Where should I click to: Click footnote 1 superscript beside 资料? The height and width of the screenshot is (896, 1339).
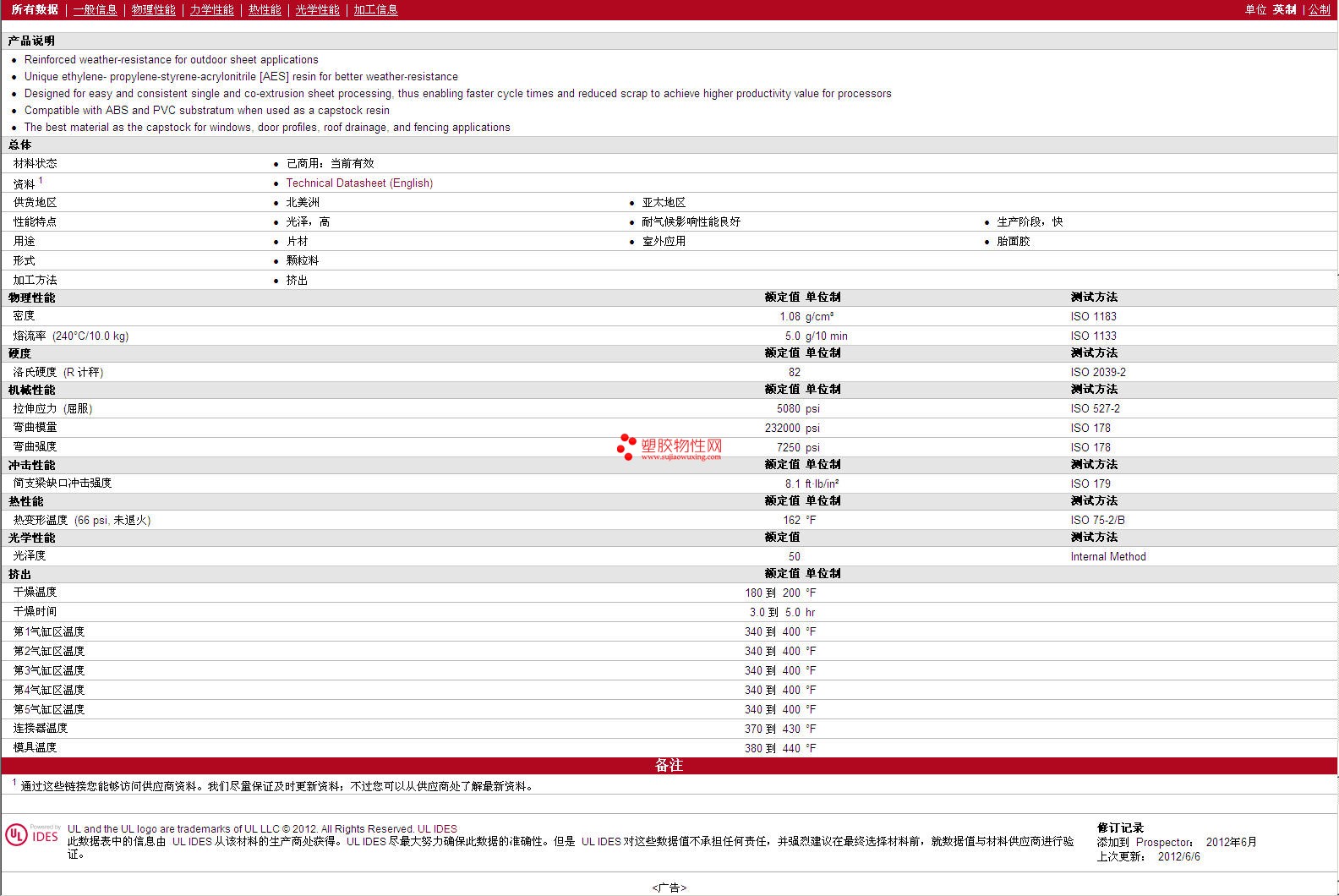tap(41, 180)
